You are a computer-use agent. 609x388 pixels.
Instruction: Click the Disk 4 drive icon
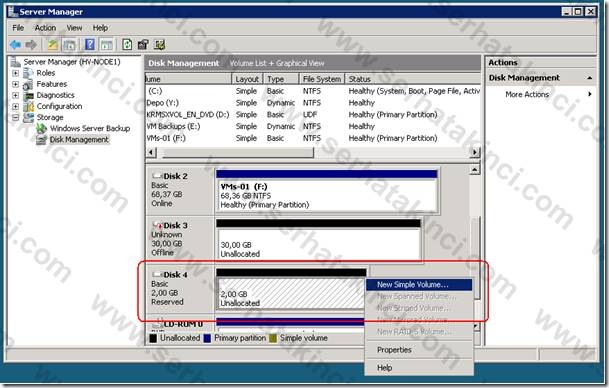[157, 275]
